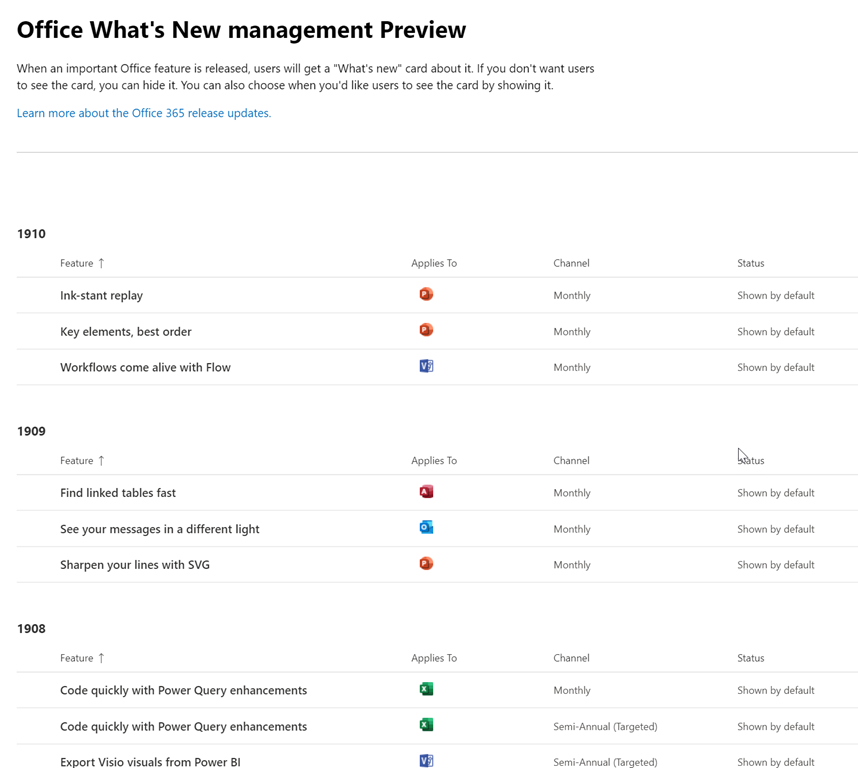Click the Visio icon for Export Visio visuals from Power BI
Image resolution: width=858 pixels, height=768 pixels.
coord(426,761)
